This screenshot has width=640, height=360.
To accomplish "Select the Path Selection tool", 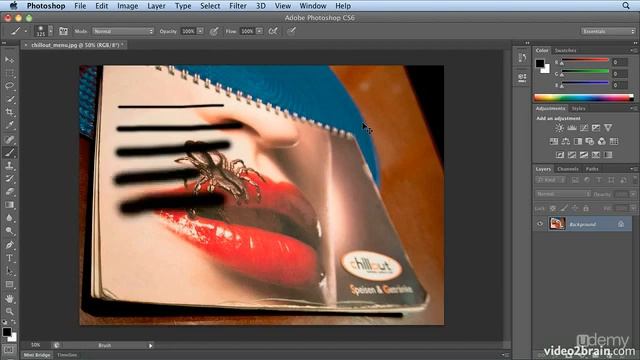I will coord(9,271).
